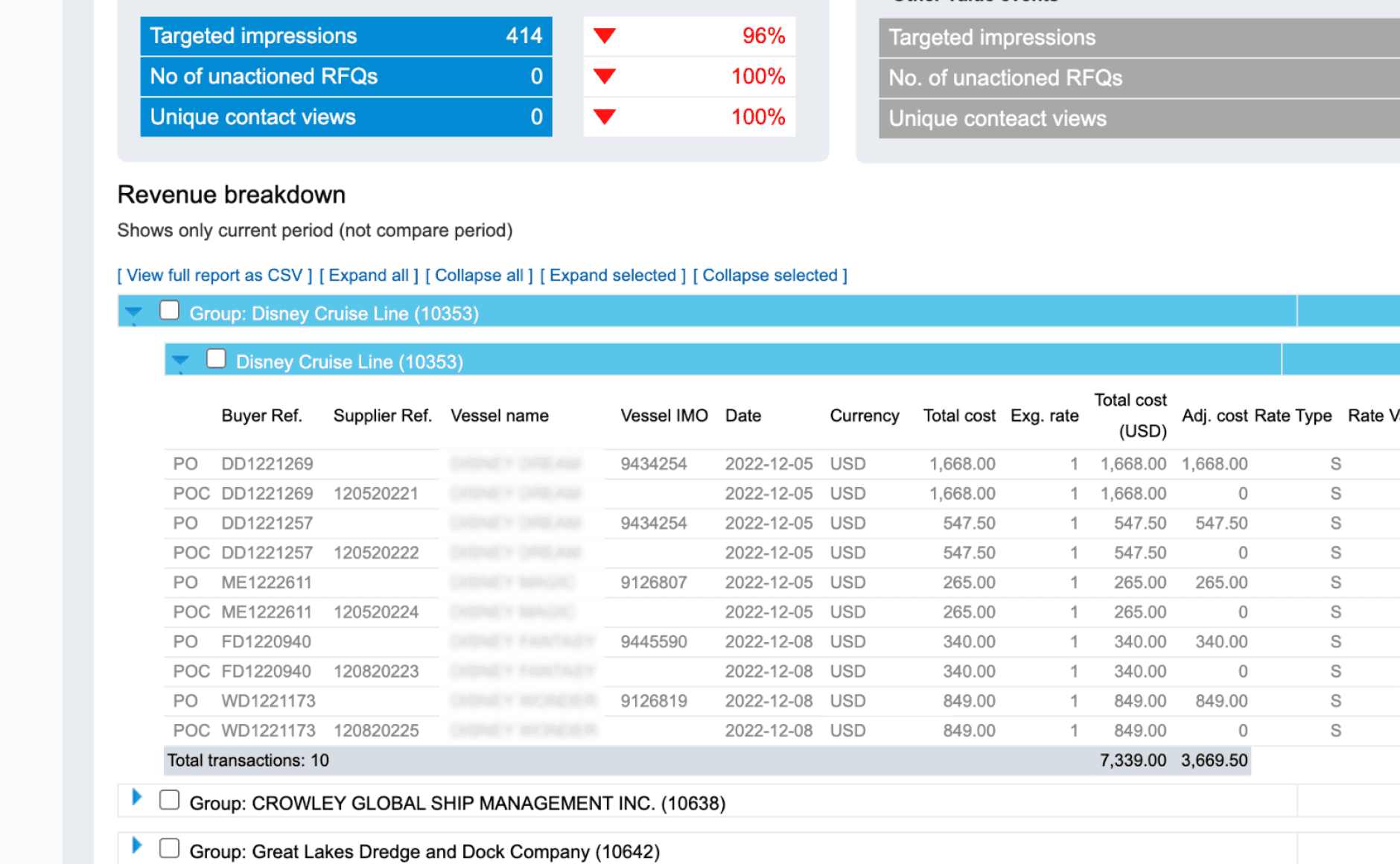Click the Date column header
This screenshot has height=864, width=1400.
743,416
